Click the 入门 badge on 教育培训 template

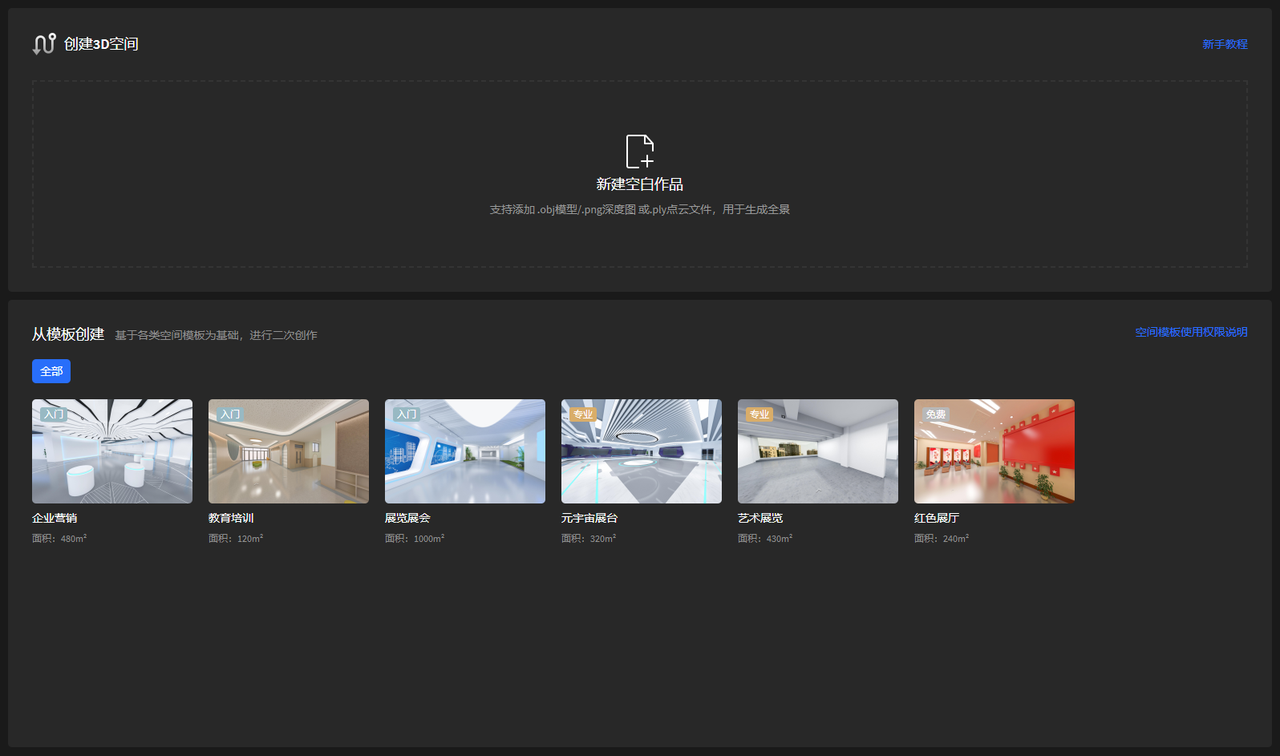(229, 414)
